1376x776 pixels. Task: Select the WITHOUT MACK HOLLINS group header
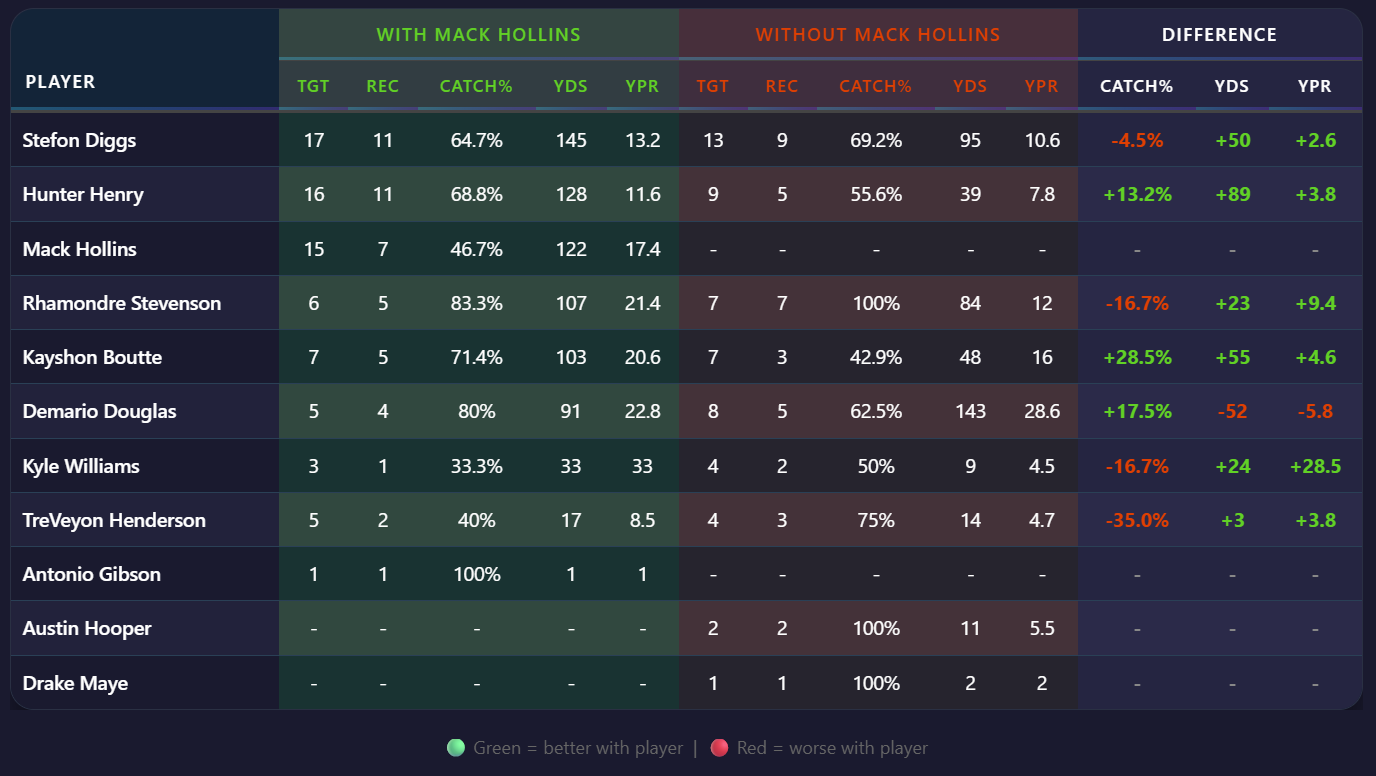point(877,35)
